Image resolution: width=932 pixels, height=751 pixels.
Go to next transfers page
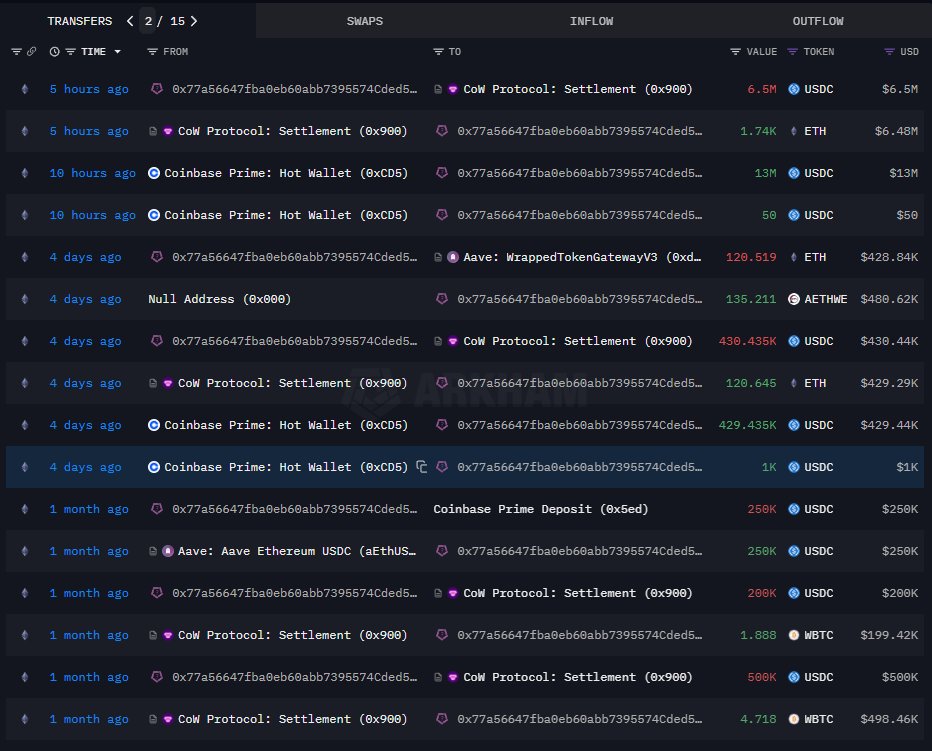(194, 21)
